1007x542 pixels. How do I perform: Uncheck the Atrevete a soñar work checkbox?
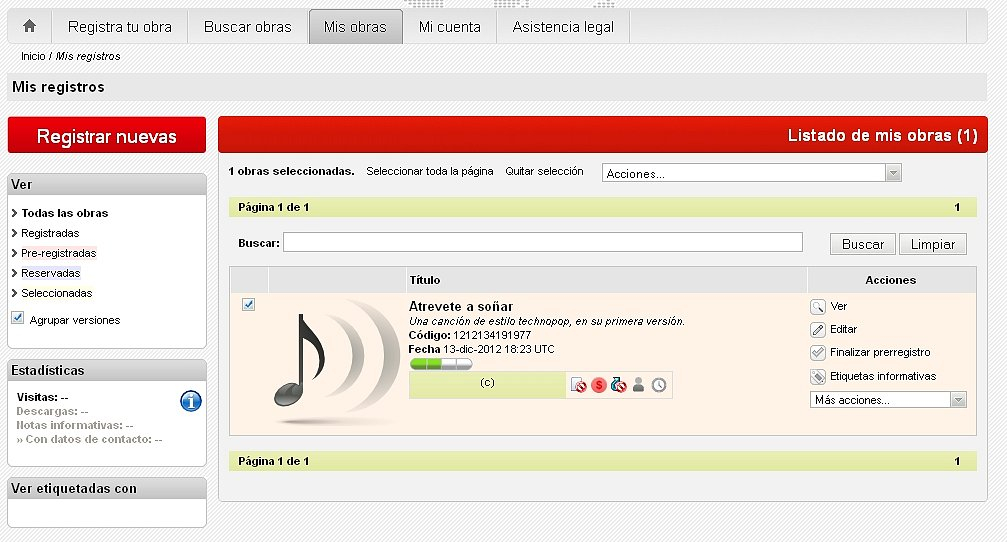[x=249, y=304]
